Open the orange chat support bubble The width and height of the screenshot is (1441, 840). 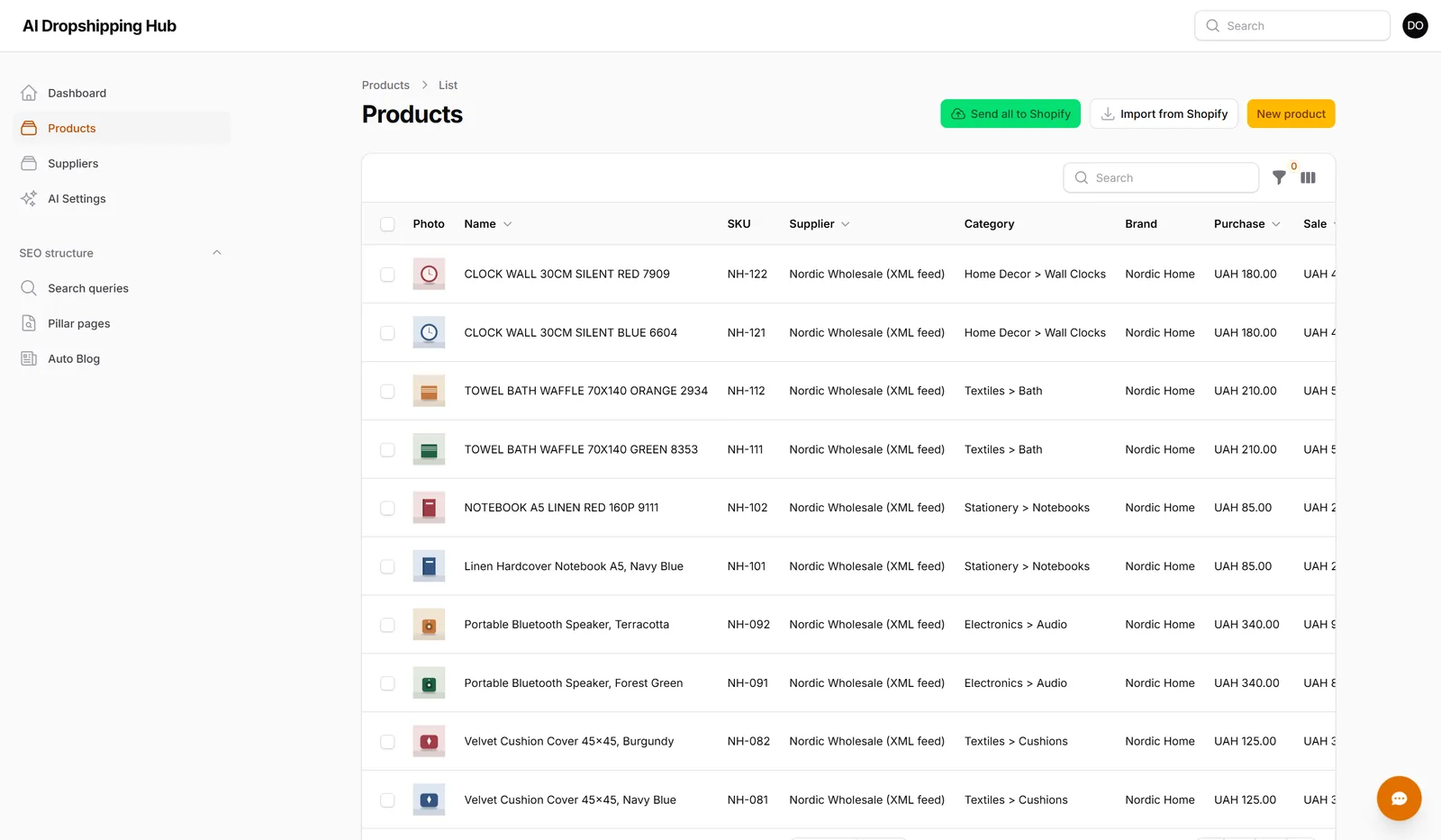click(x=1399, y=798)
